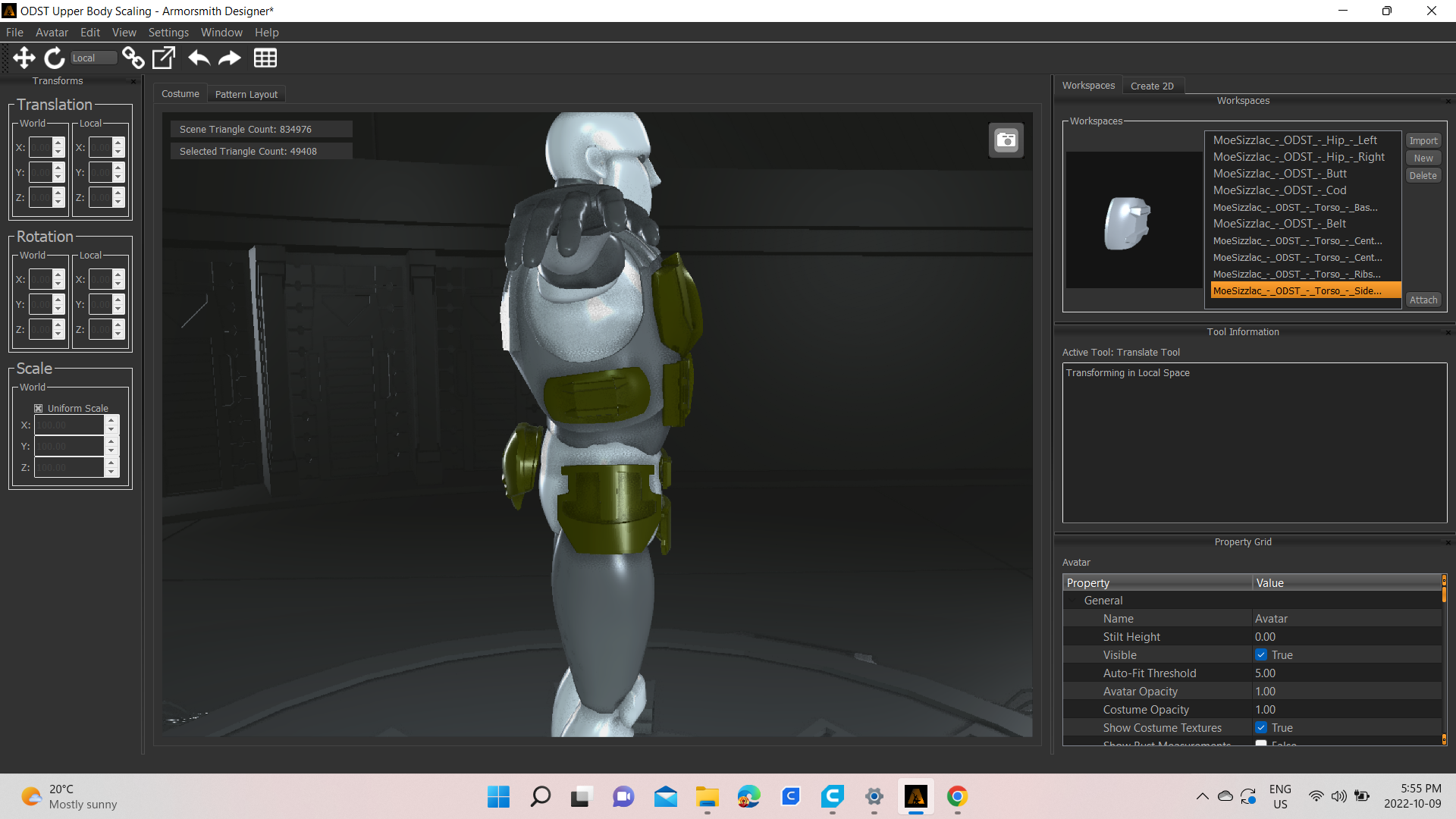This screenshot has height=819, width=1456.
Task: Open weather widget showing 20°C
Action: 70,796
